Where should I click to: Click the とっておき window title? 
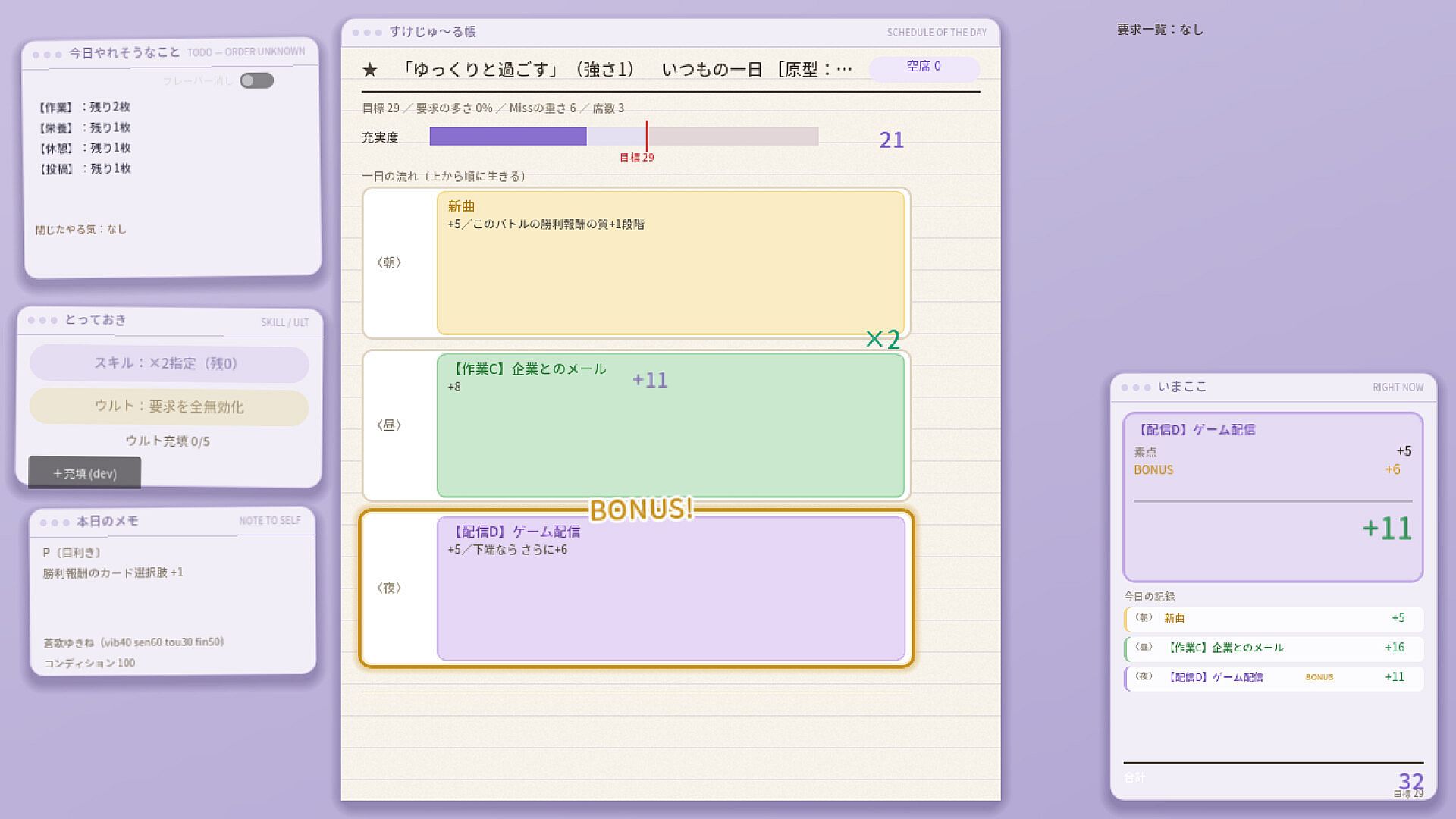pos(96,320)
